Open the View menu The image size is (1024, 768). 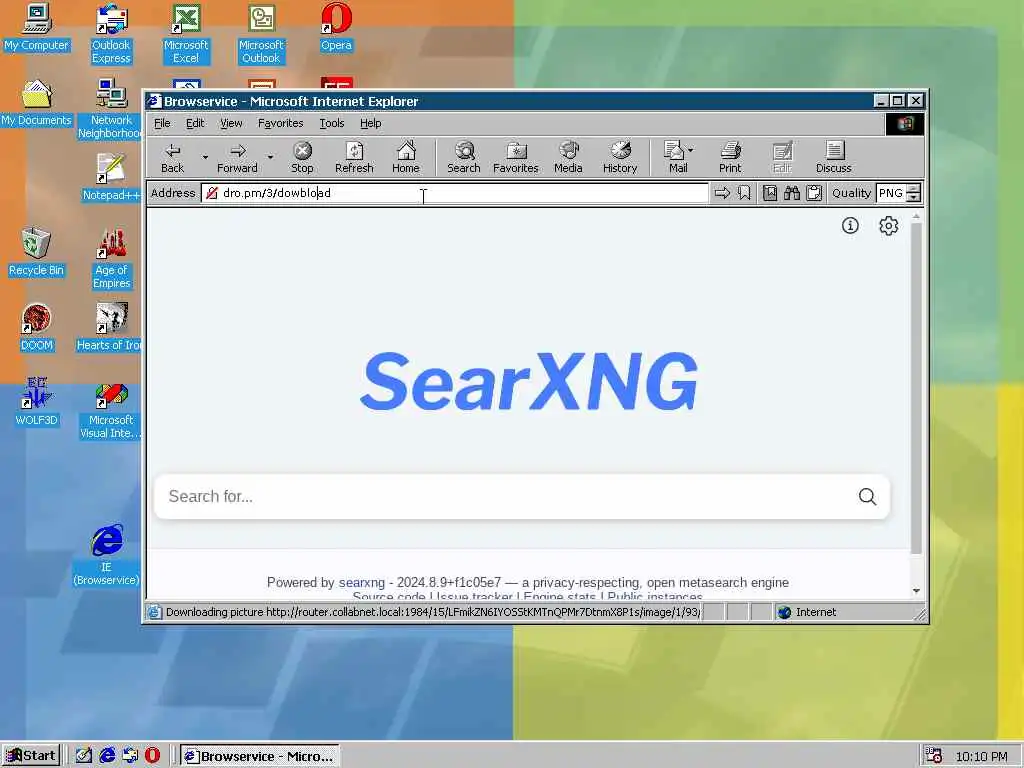coord(231,123)
